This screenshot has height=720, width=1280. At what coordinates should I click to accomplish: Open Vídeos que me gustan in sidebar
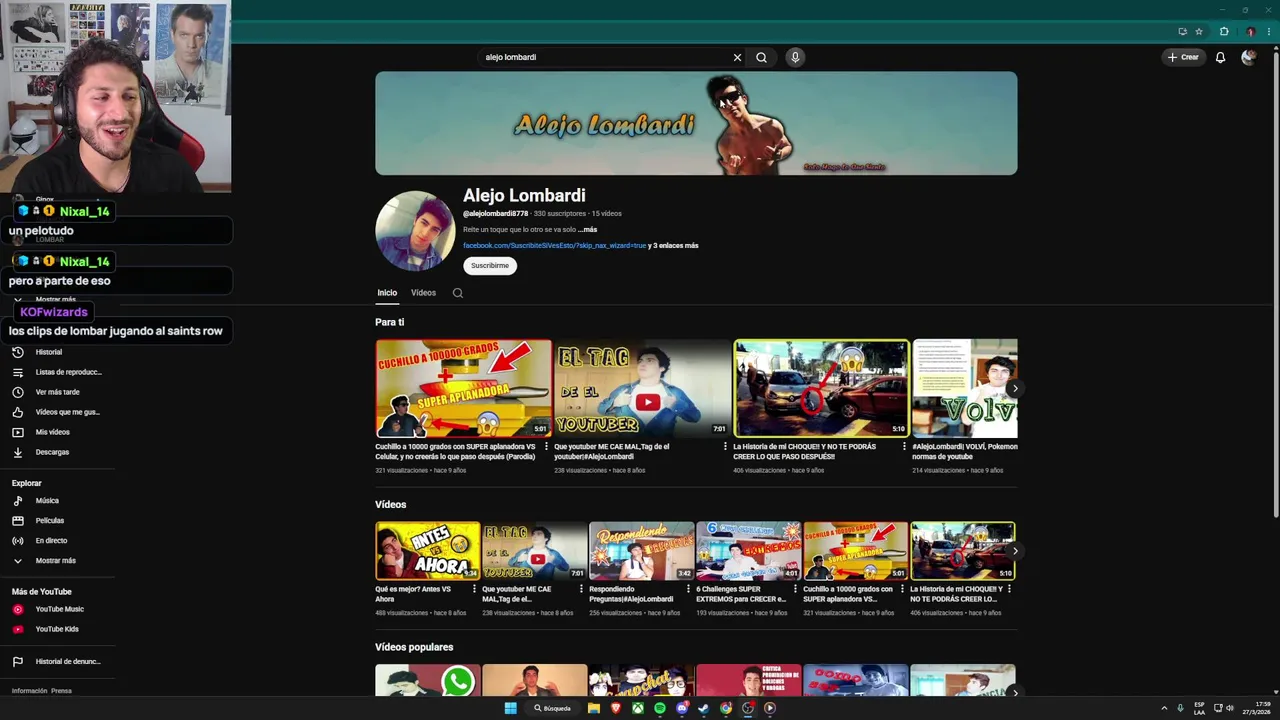point(56,412)
